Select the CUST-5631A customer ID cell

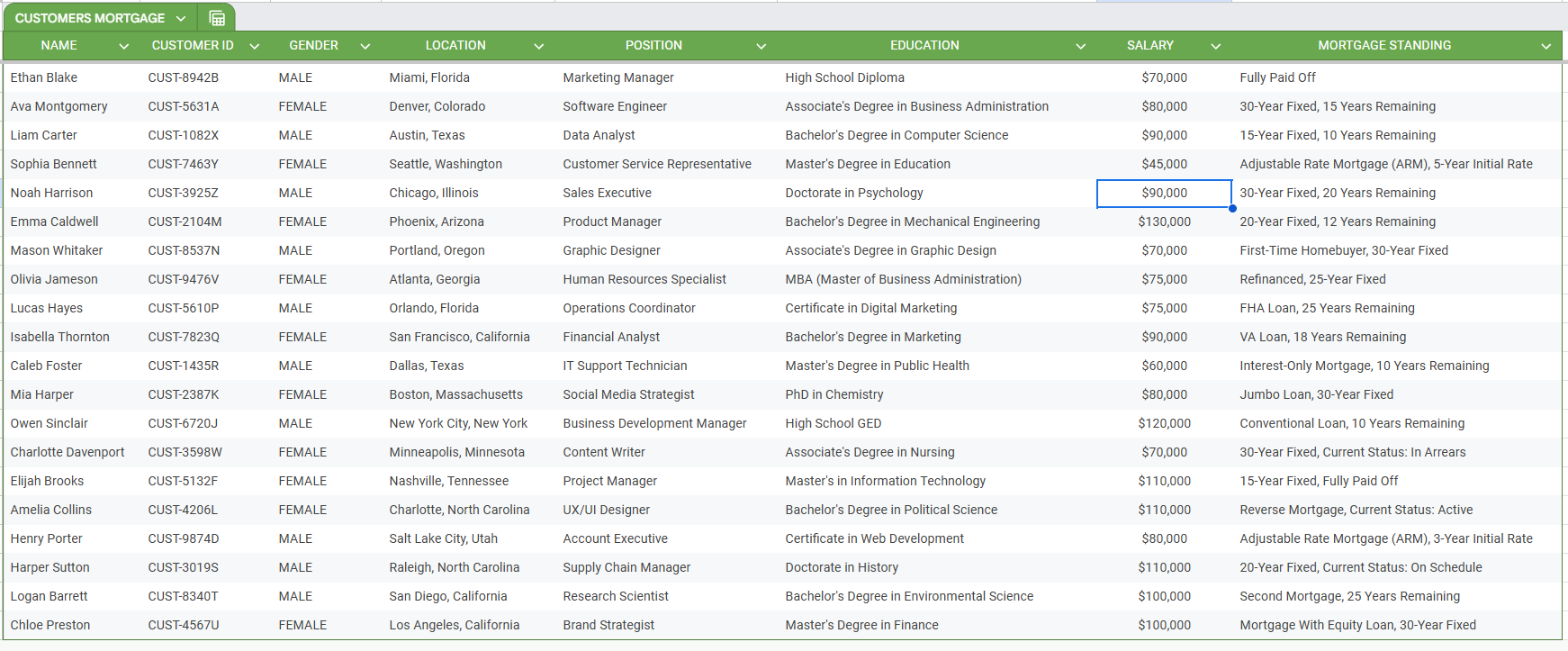tap(184, 106)
